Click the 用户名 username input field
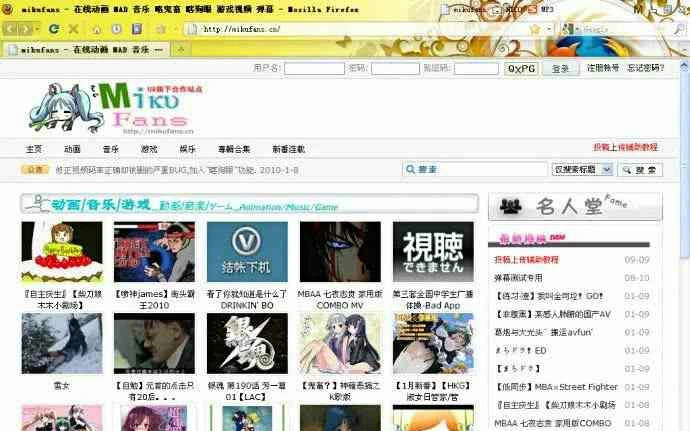 (314, 69)
